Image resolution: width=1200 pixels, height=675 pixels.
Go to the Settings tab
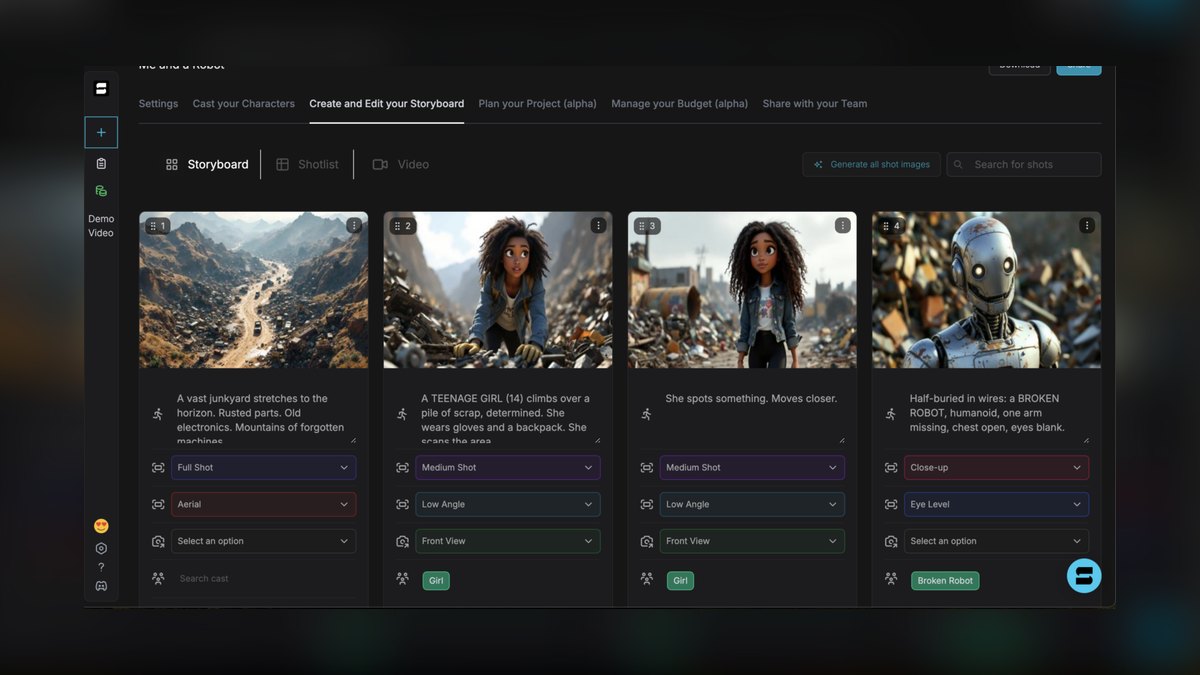[158, 104]
